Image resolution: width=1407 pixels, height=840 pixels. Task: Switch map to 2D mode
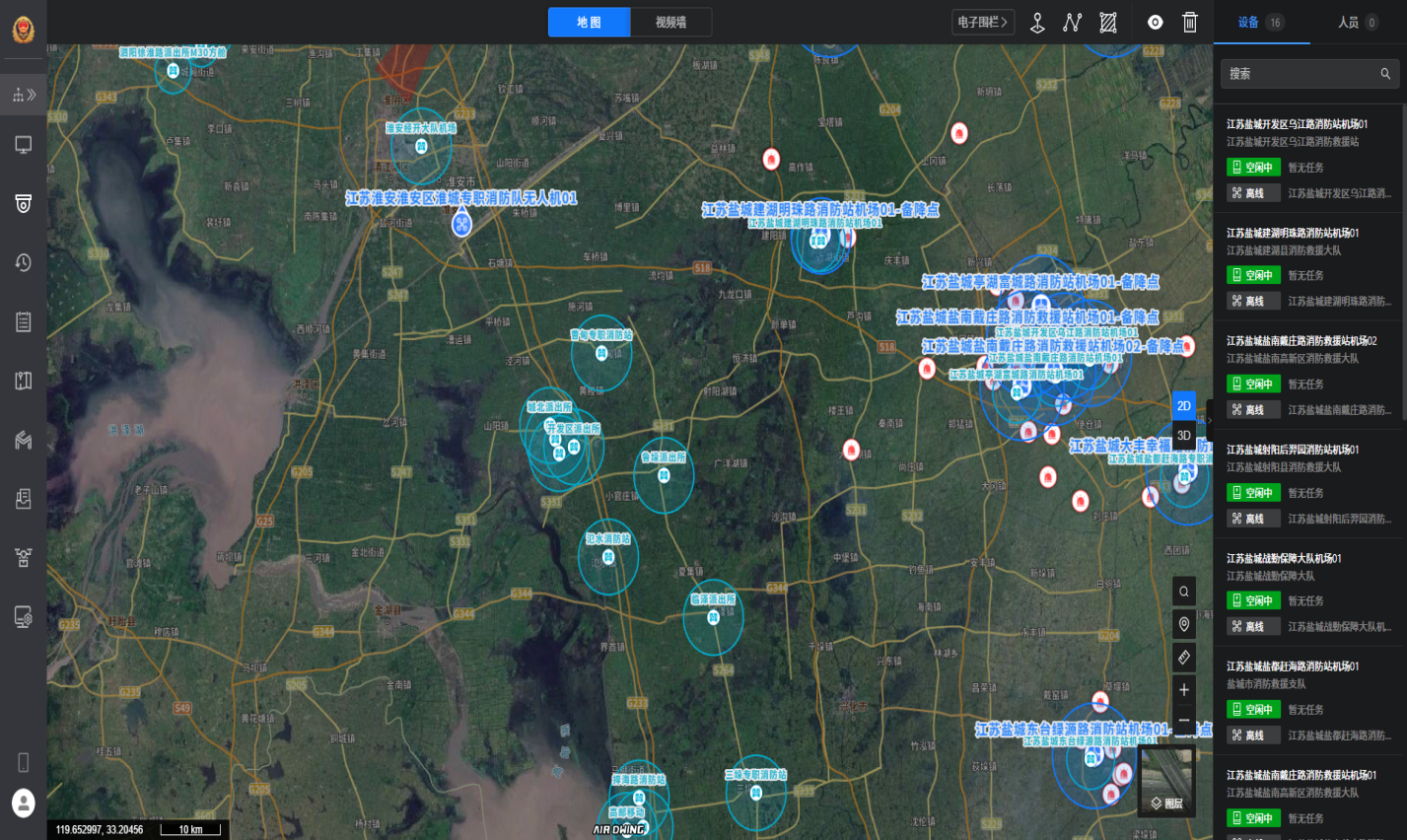coord(1184,406)
